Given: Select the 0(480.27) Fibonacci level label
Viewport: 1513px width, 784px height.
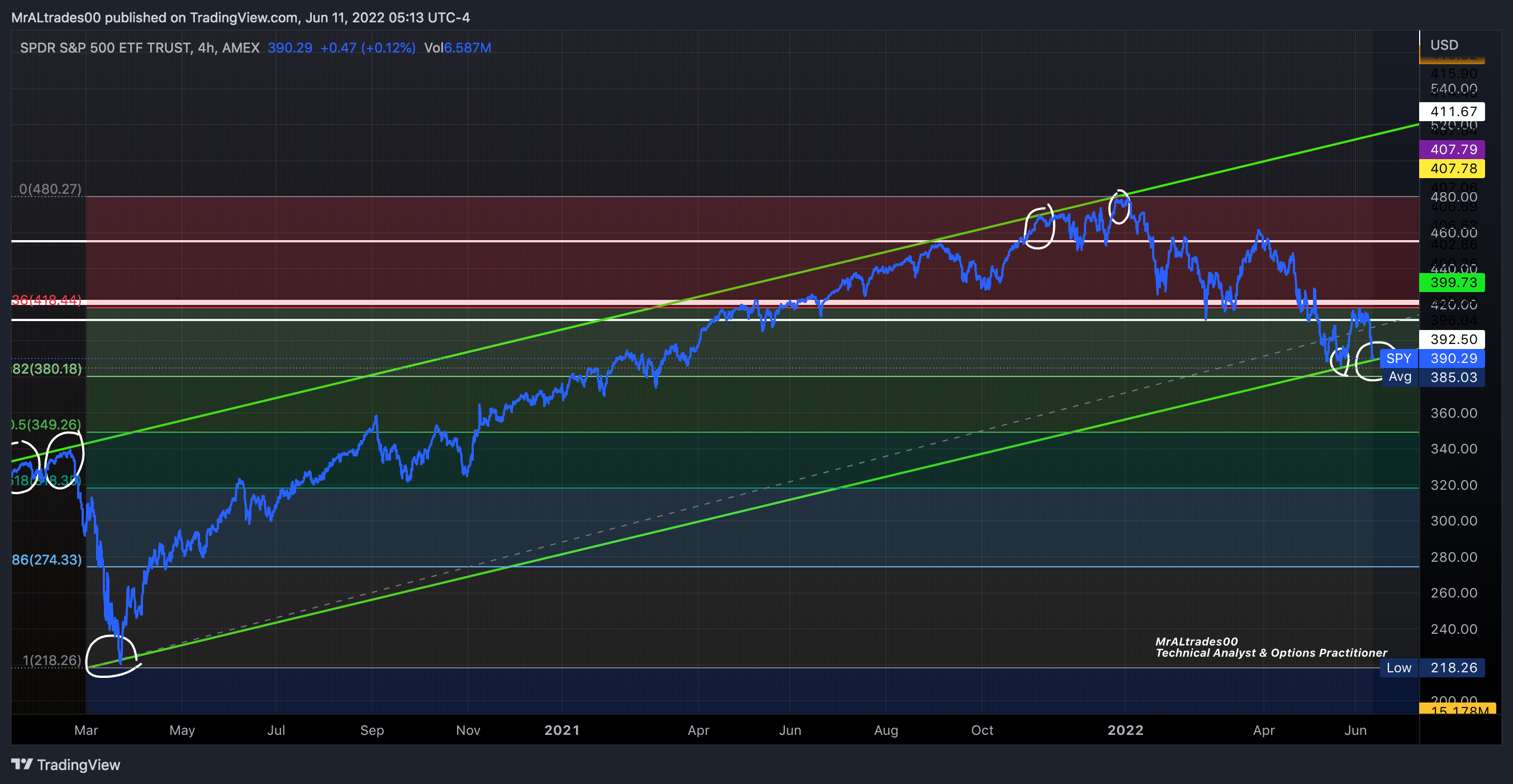Looking at the screenshot, I should (50, 189).
